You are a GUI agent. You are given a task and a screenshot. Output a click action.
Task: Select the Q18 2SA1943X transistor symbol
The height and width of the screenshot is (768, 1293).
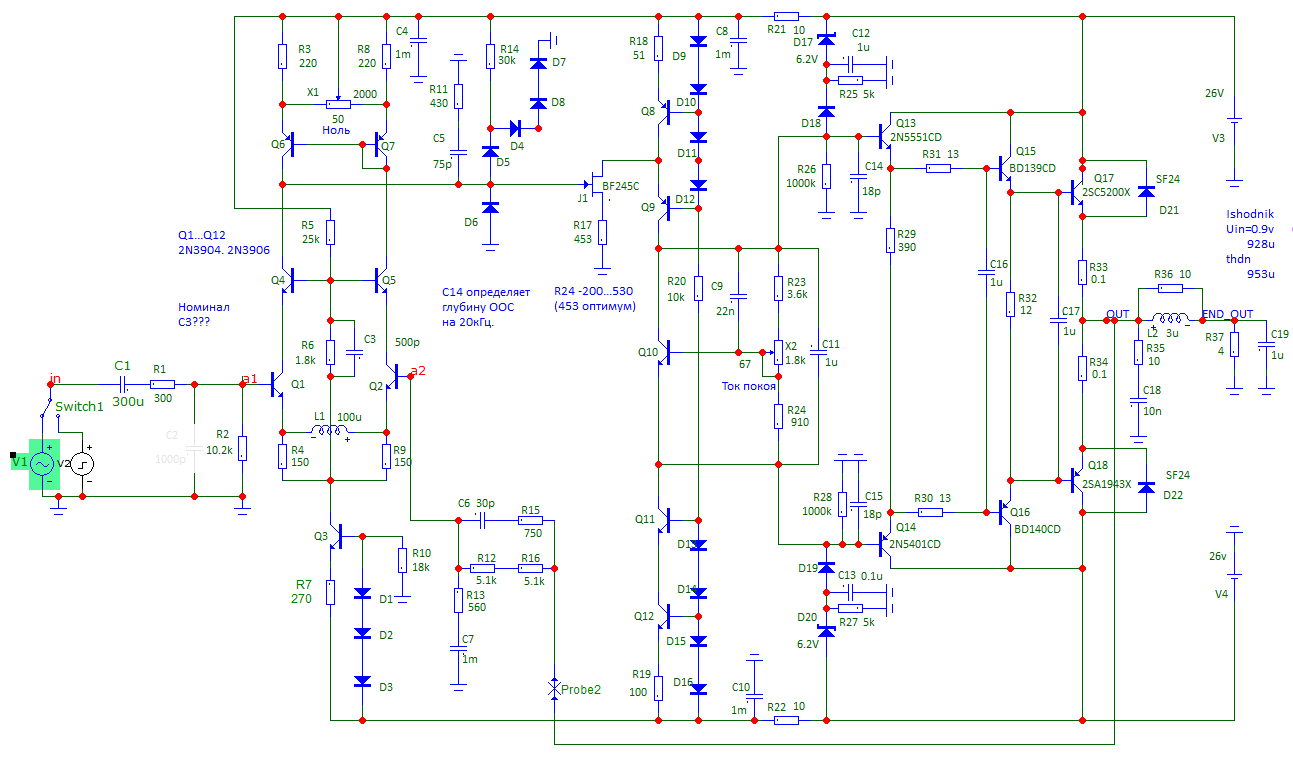(1077, 479)
